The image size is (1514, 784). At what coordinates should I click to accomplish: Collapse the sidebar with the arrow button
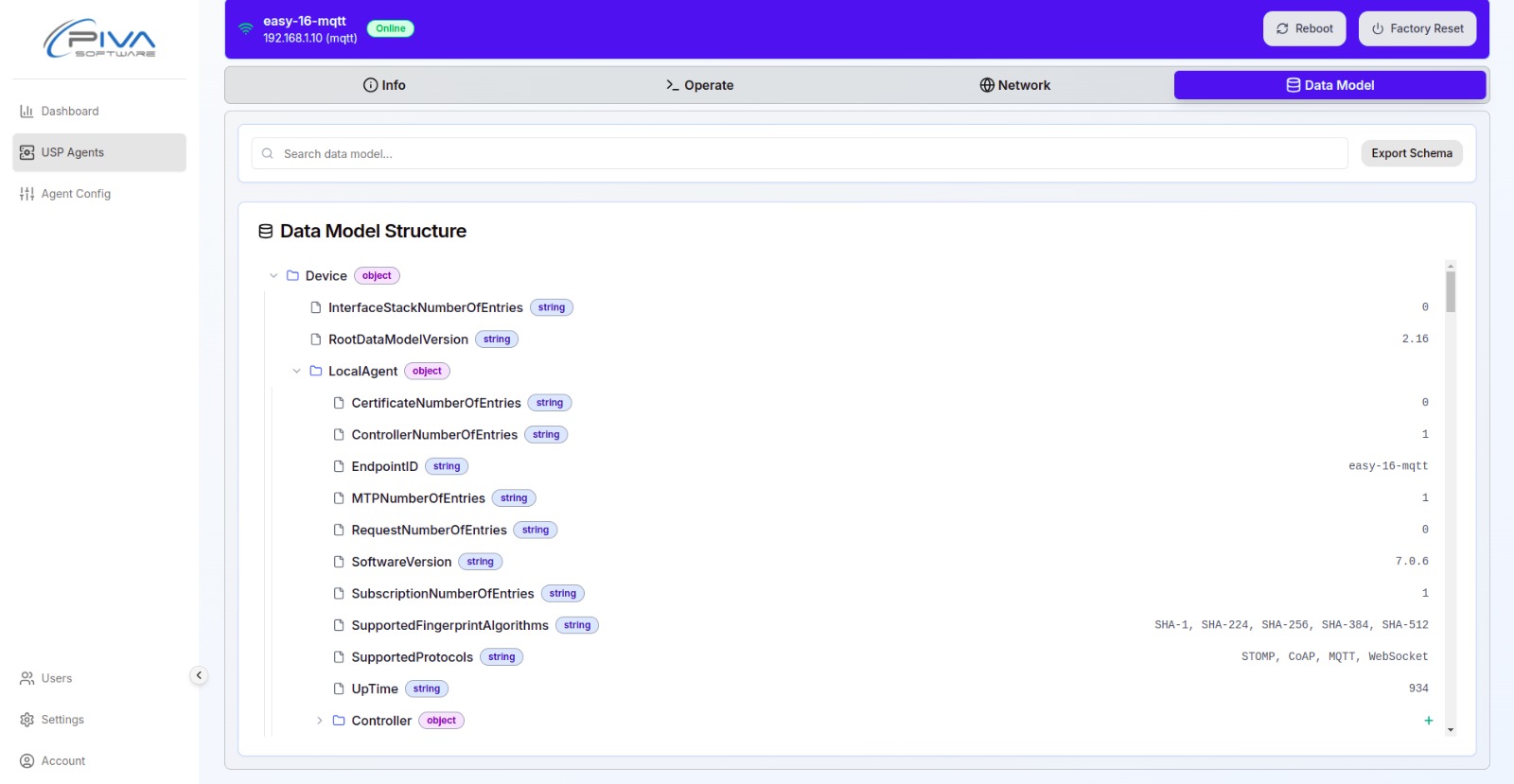click(x=199, y=675)
